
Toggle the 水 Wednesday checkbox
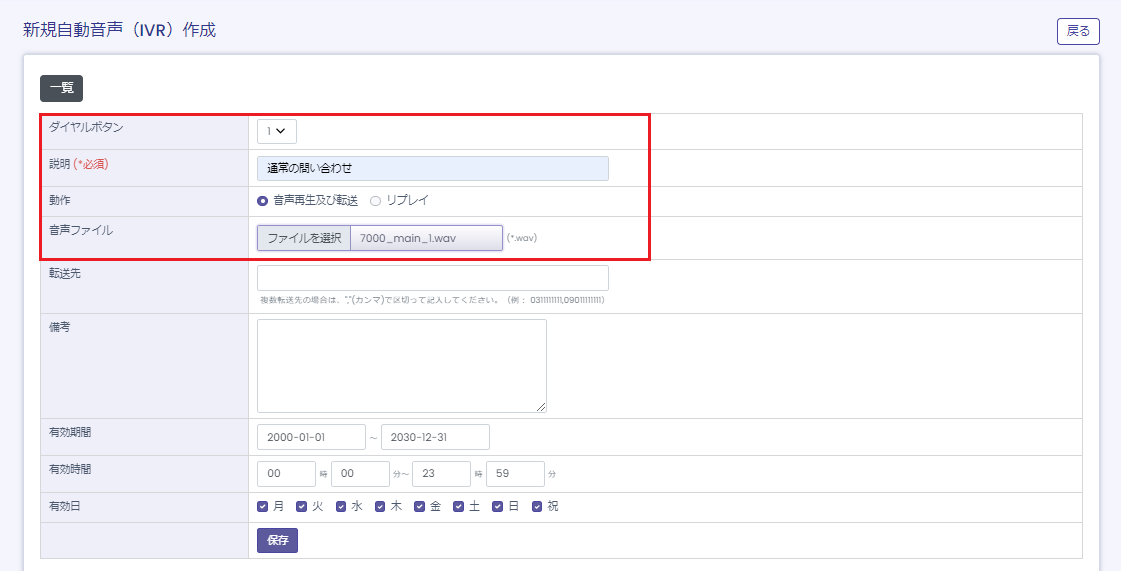pos(342,507)
